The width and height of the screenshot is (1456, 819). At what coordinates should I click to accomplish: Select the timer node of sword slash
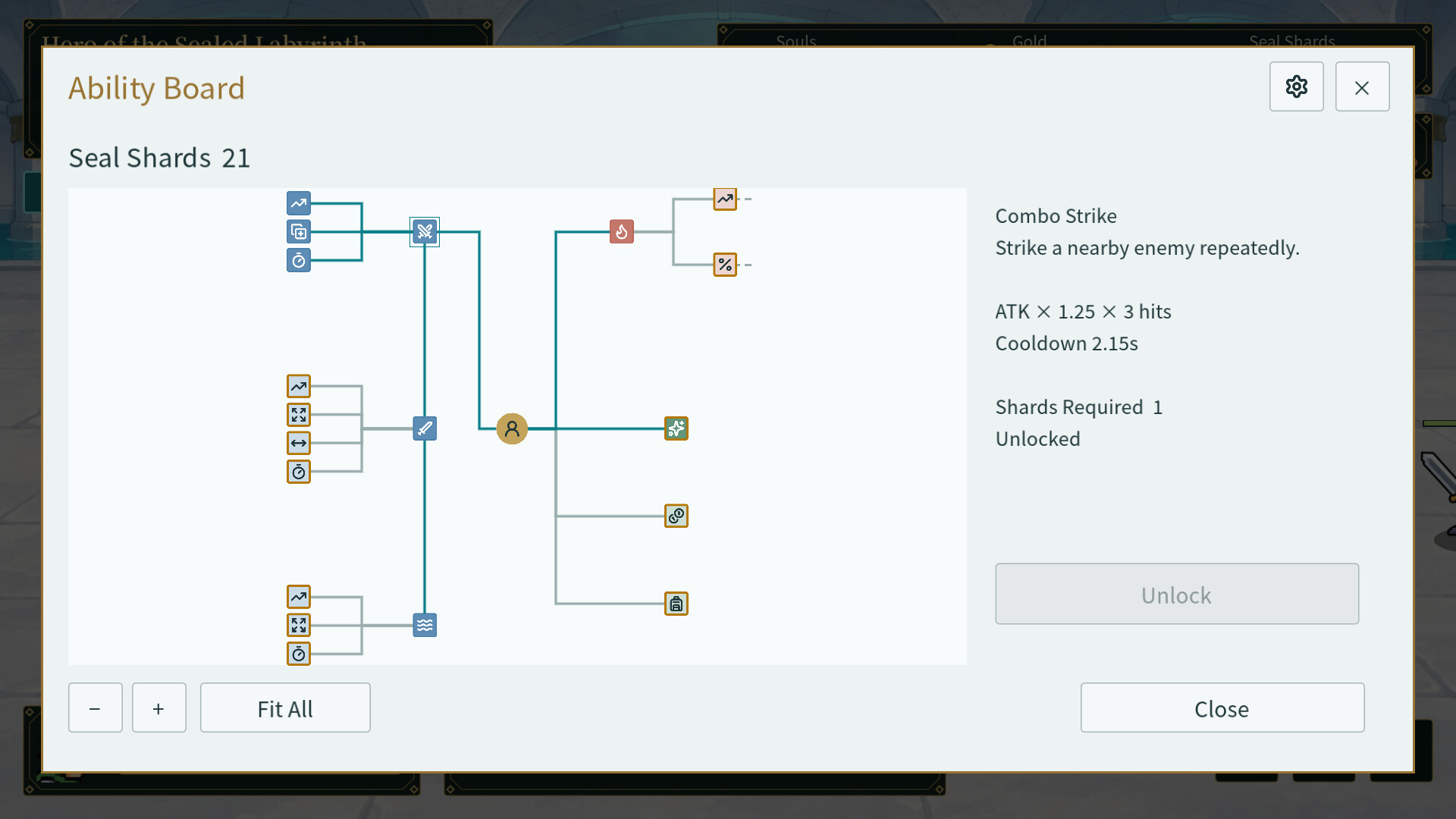[x=299, y=472]
